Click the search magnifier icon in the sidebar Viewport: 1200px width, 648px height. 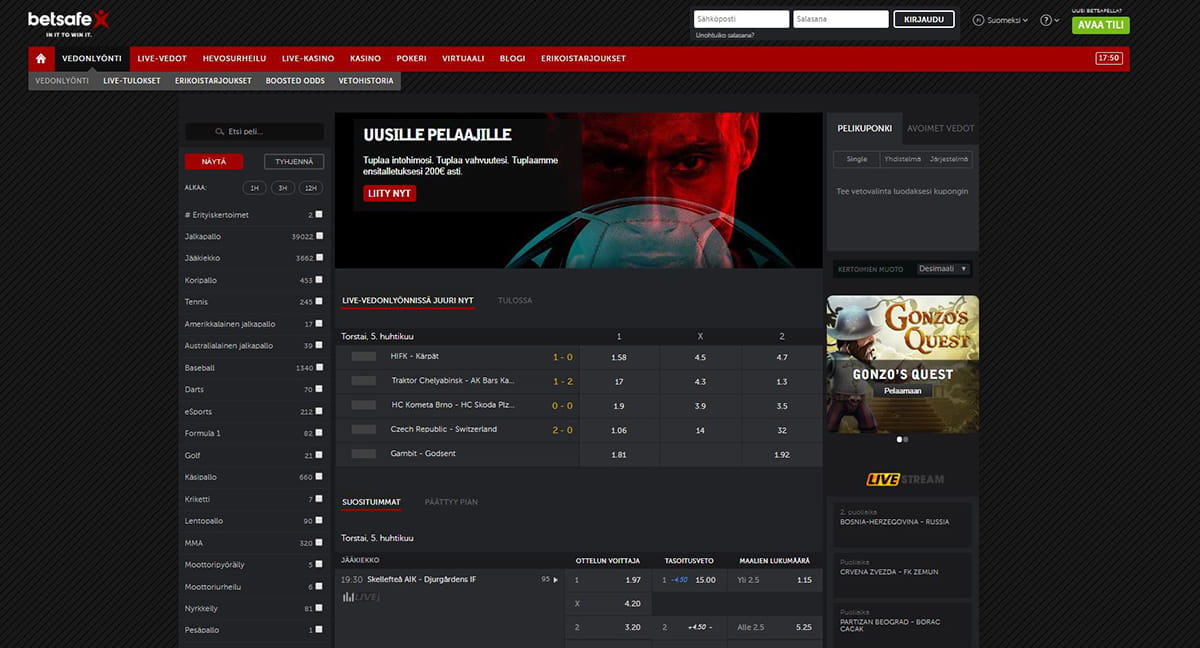click(x=219, y=132)
